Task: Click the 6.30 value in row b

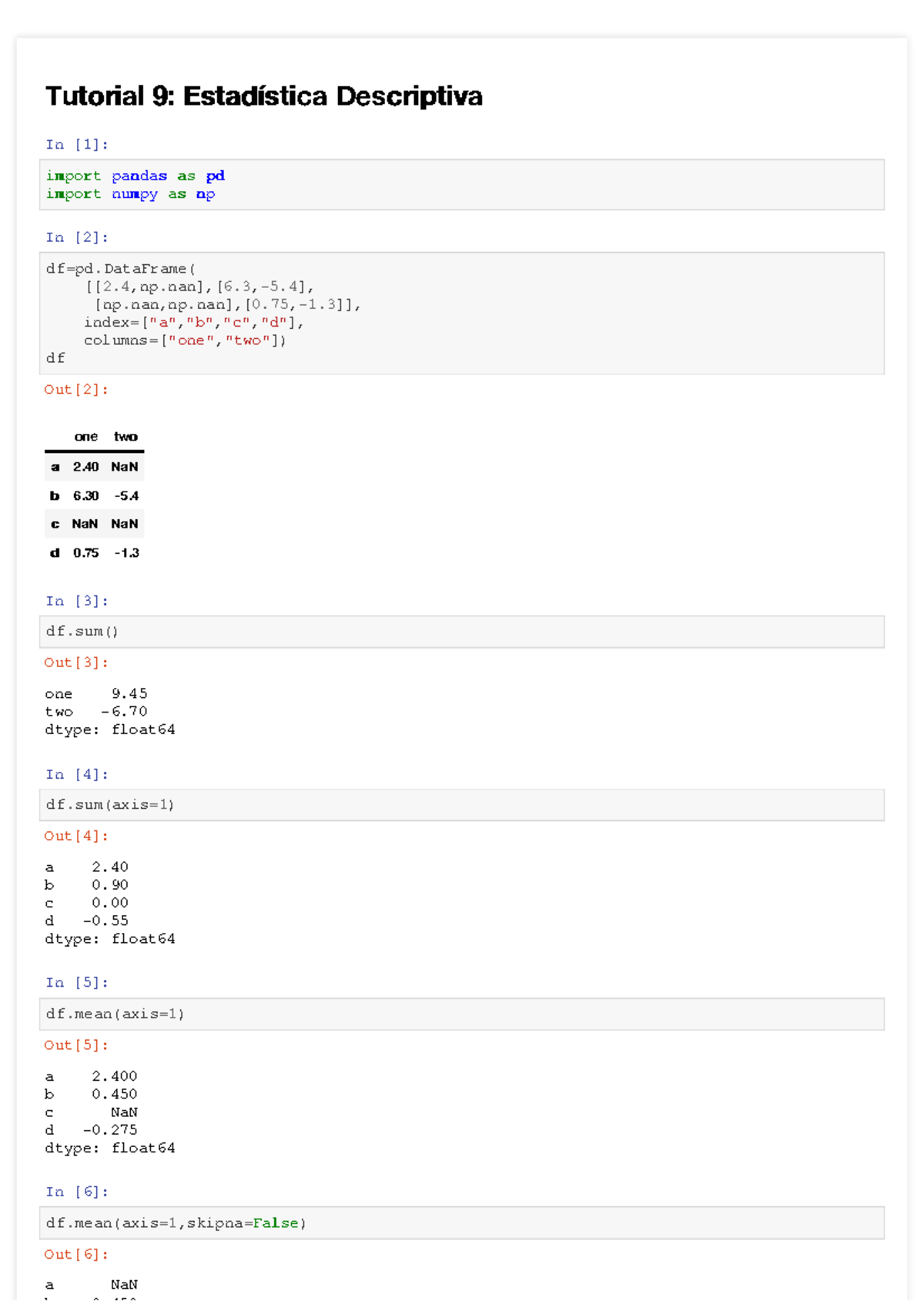Action: tap(85, 496)
